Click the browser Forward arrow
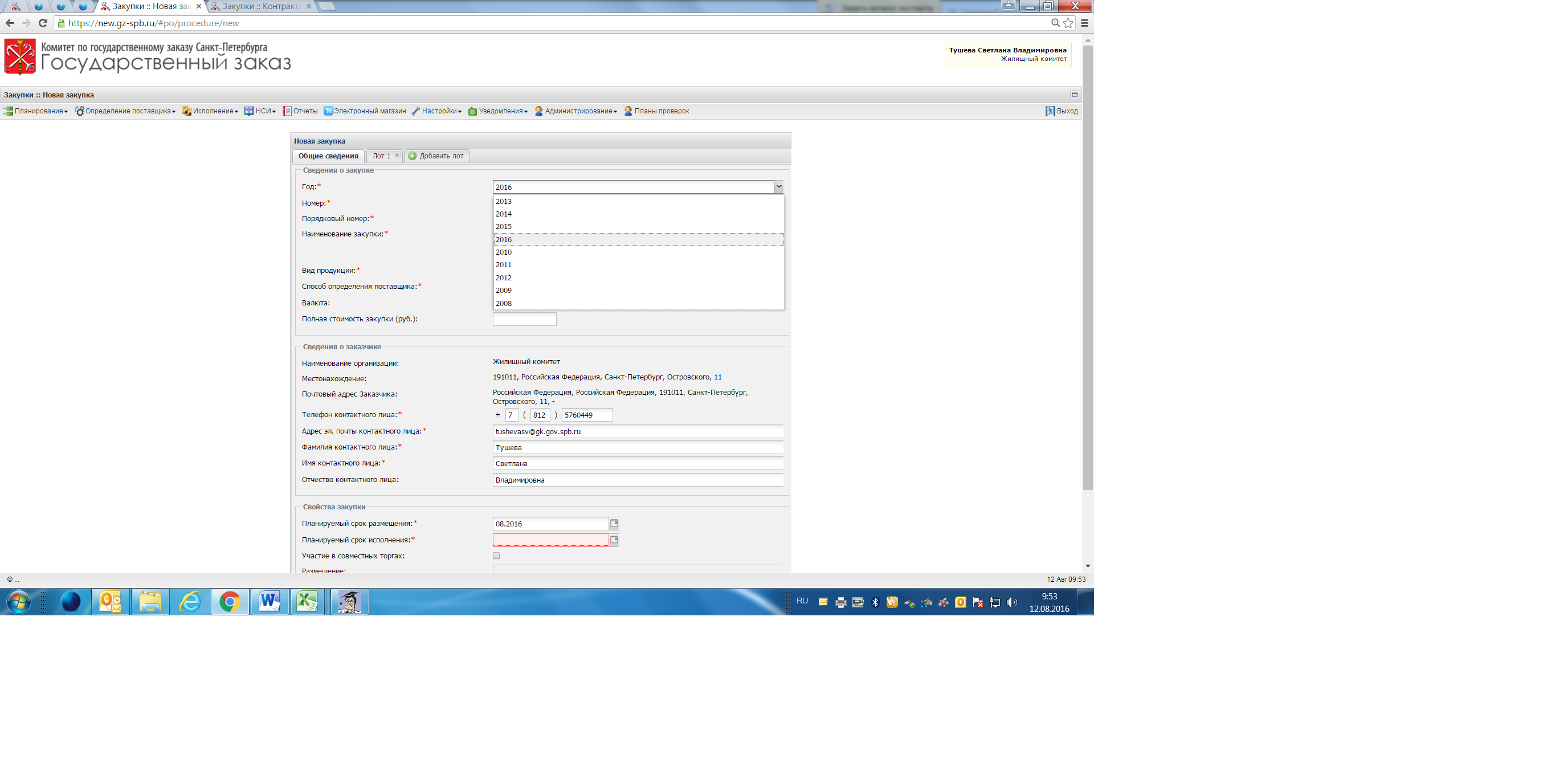This screenshot has height=784, width=1543. [26, 23]
